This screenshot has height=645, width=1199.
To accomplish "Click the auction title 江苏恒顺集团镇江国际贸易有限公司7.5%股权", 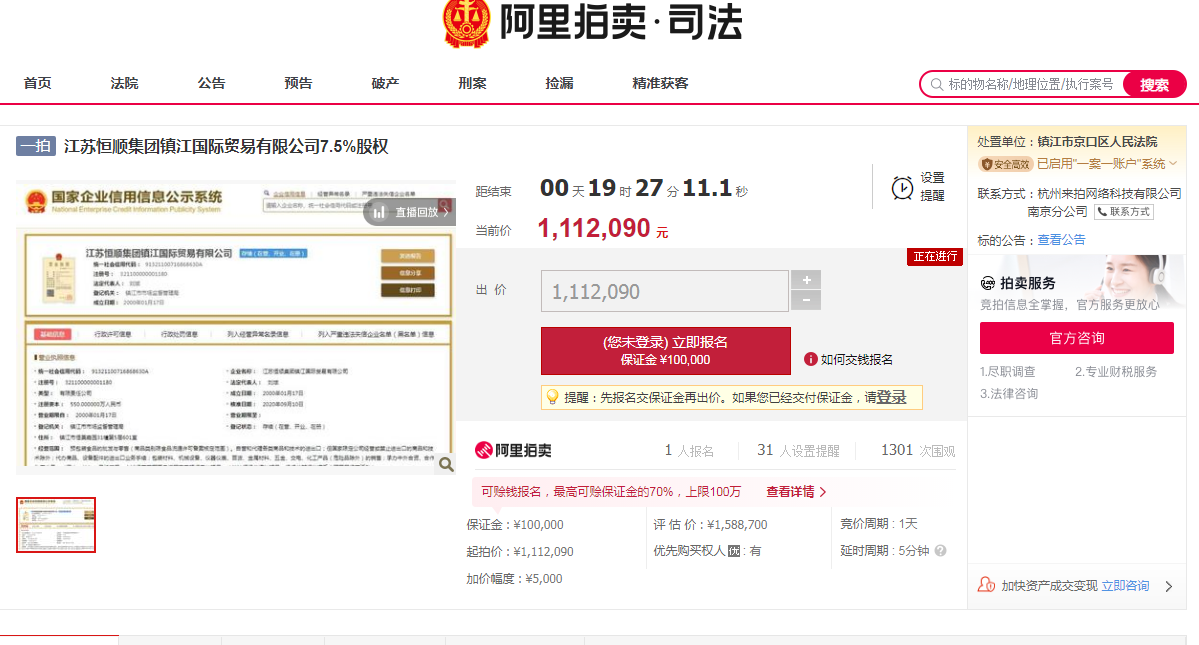I will [x=226, y=146].
